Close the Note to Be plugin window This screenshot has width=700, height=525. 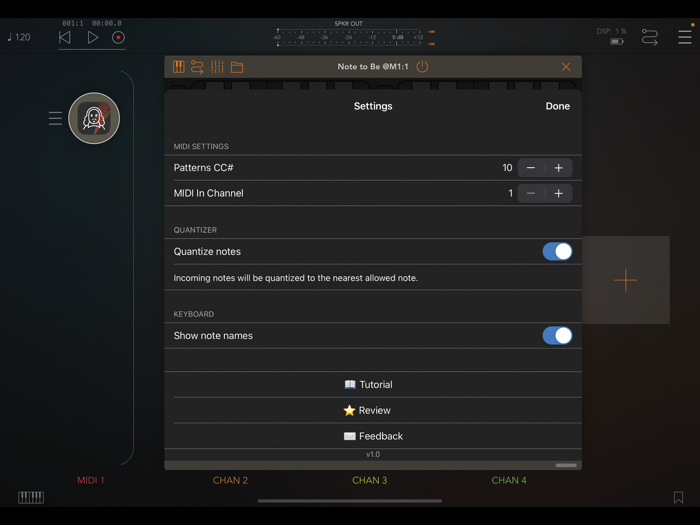566,67
